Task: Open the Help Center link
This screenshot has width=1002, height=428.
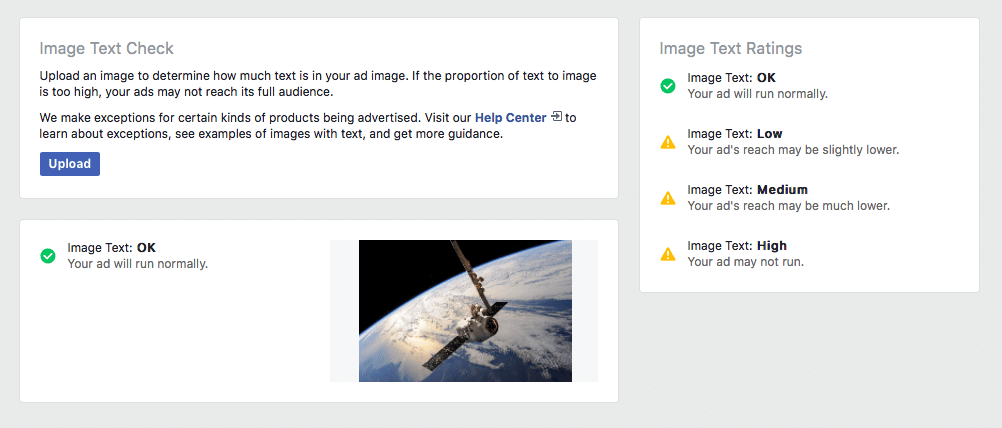Action: (510, 118)
